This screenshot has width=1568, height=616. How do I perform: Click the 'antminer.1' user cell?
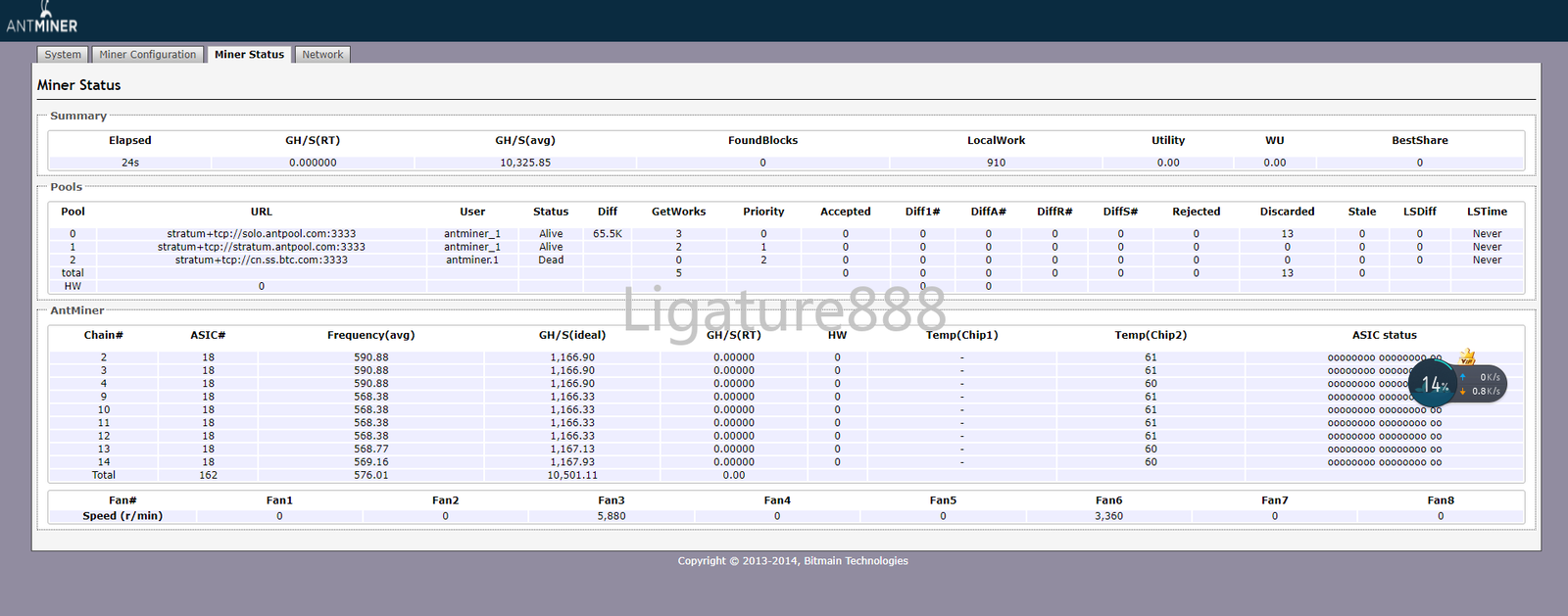click(472, 260)
